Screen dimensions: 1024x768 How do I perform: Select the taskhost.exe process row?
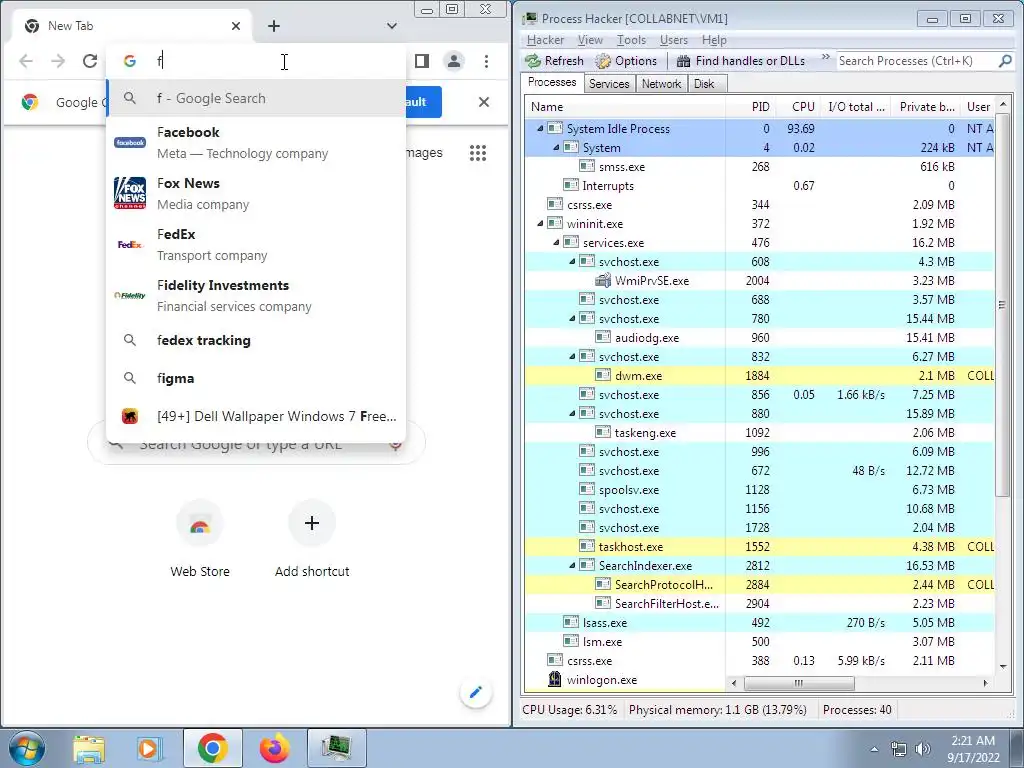[x=760, y=547]
